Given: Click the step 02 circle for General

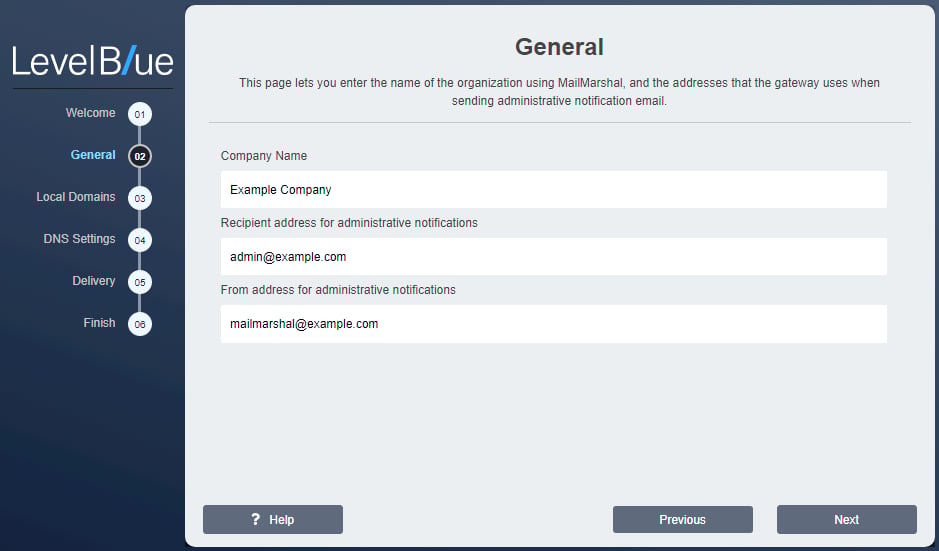Looking at the screenshot, I should (x=140, y=156).
